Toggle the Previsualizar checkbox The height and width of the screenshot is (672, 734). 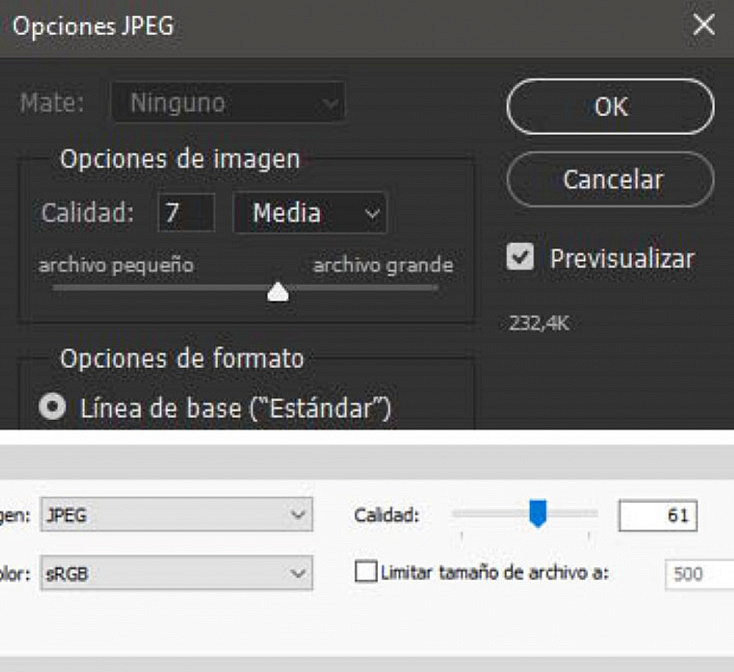pos(520,257)
